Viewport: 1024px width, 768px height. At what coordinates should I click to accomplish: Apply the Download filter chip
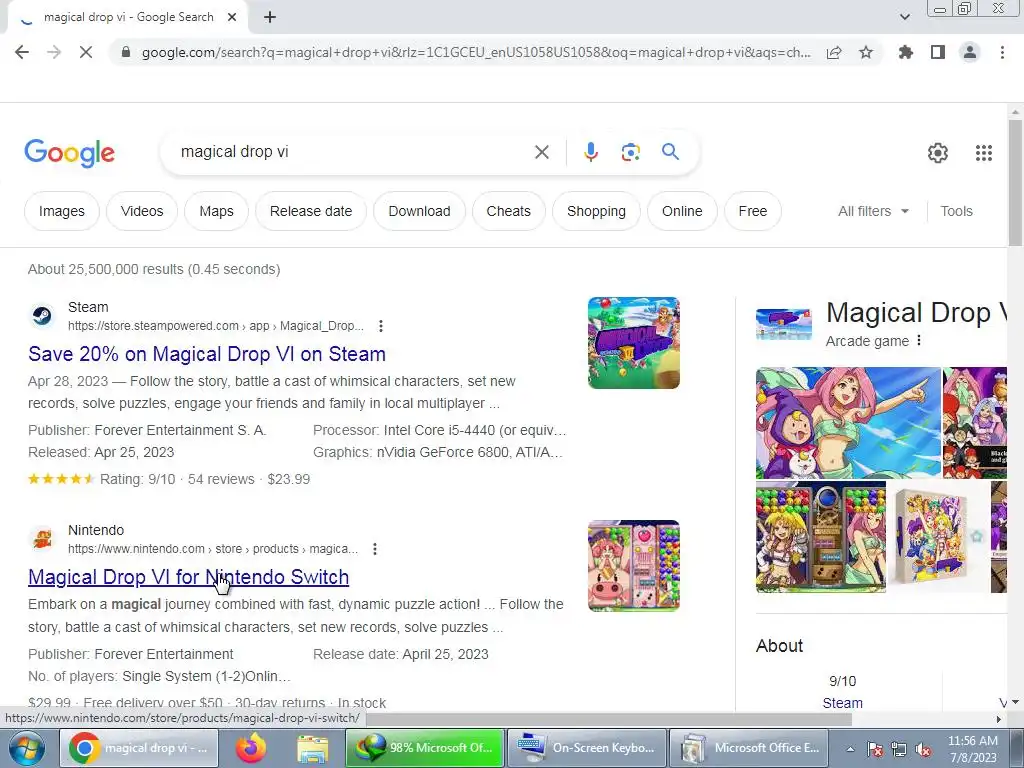419,211
